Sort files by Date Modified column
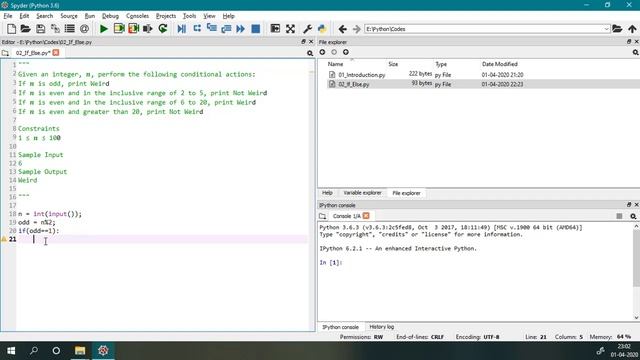Screen dimensions: 640x360 click(500, 64)
